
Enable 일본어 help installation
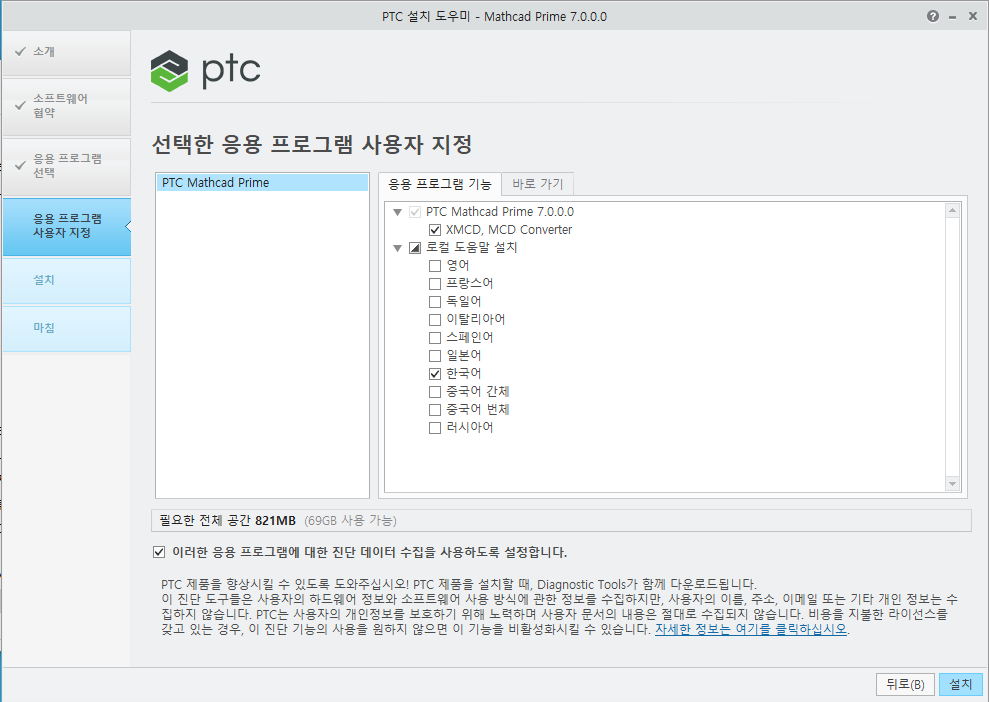[x=435, y=356]
